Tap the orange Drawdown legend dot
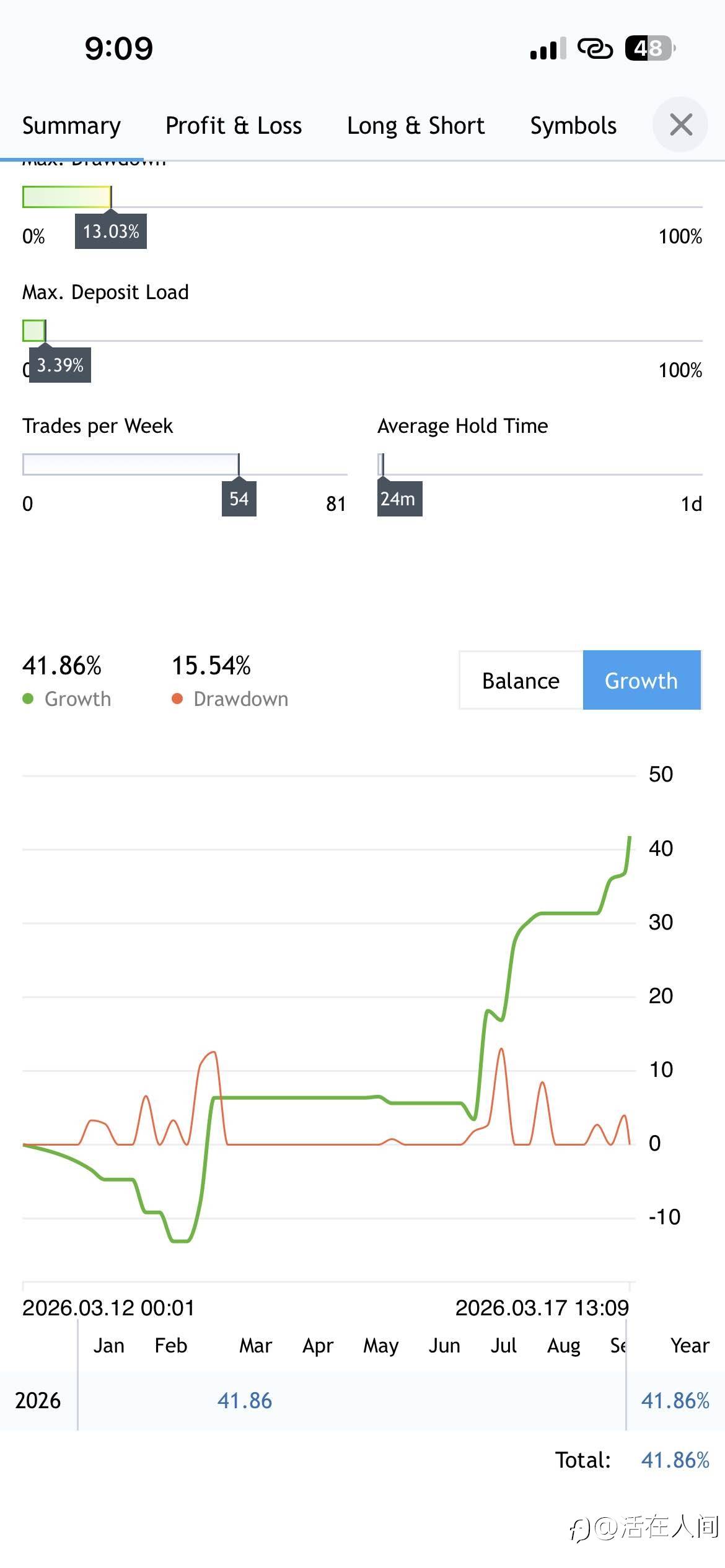Viewport: 725px width, 1568px height. [x=177, y=699]
